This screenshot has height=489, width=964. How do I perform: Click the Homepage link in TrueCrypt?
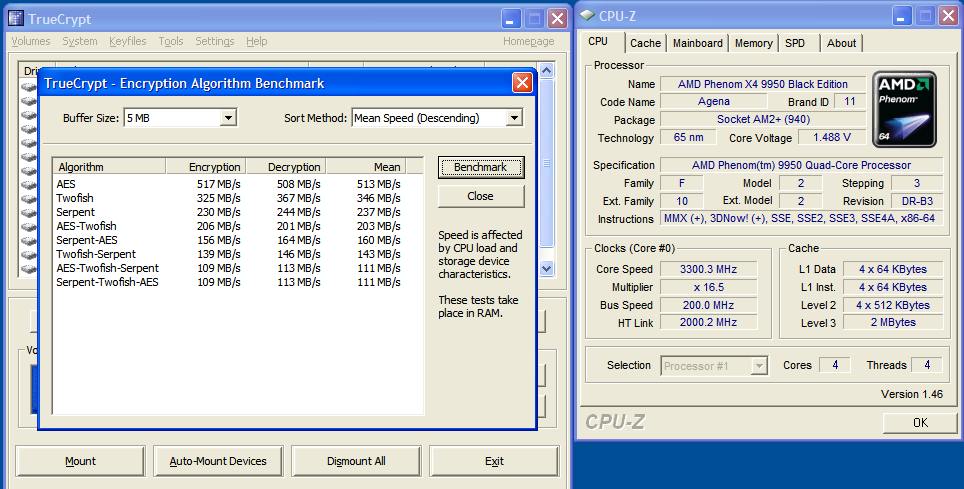tap(528, 41)
